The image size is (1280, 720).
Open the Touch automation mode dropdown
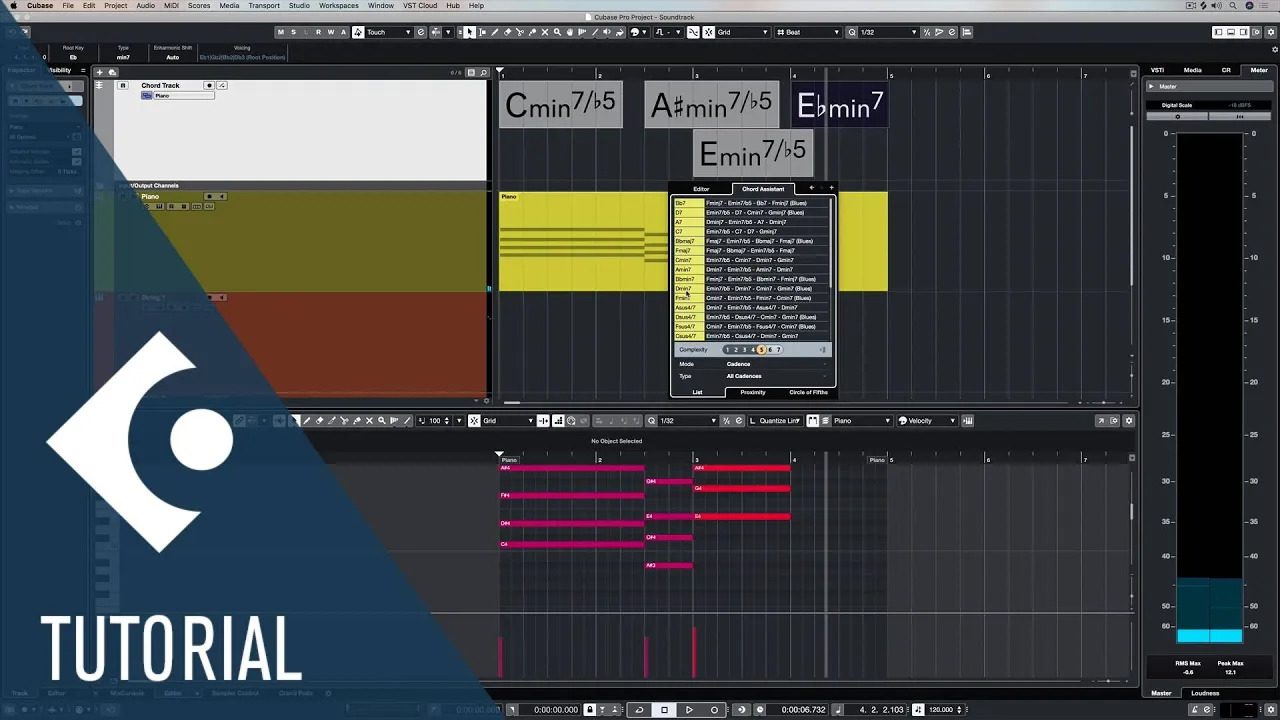point(388,32)
